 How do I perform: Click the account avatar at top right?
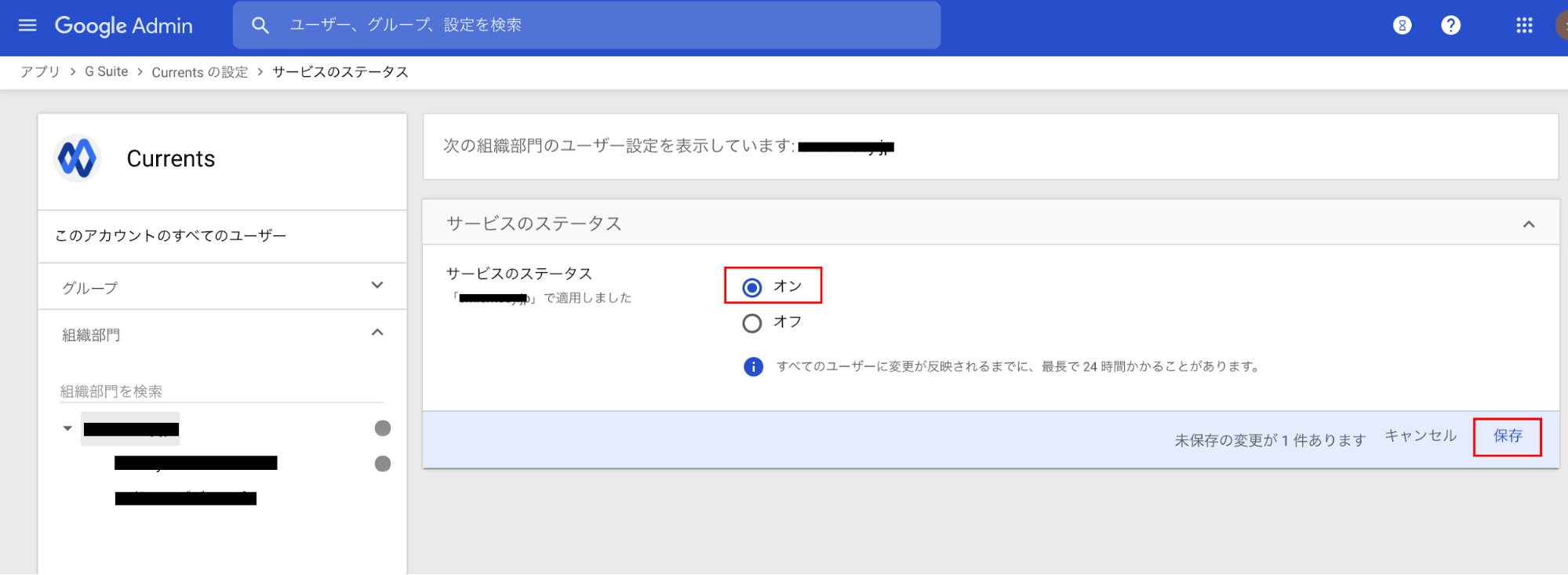point(1562,25)
